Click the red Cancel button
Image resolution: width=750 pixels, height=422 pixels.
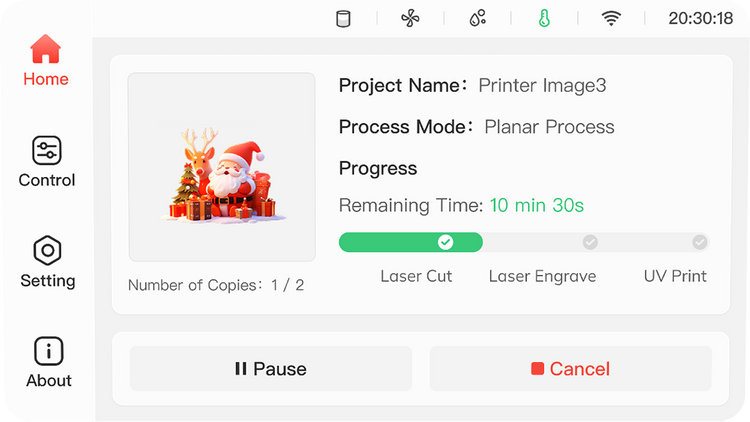570,368
